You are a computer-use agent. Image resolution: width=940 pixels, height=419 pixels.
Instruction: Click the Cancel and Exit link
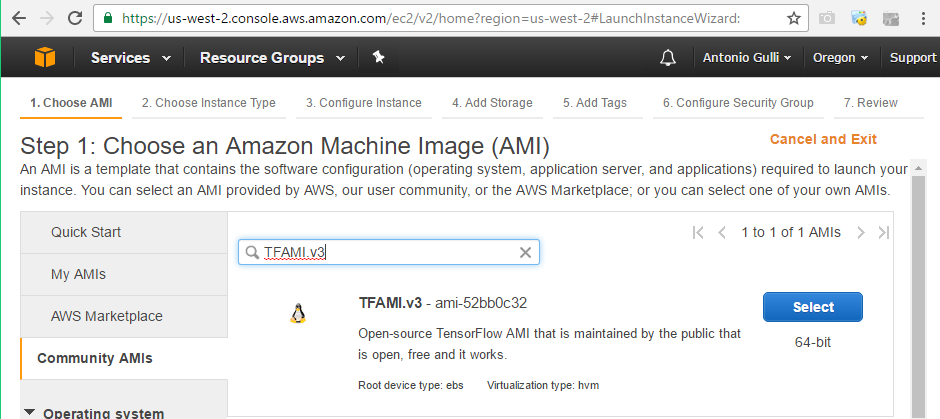823,139
